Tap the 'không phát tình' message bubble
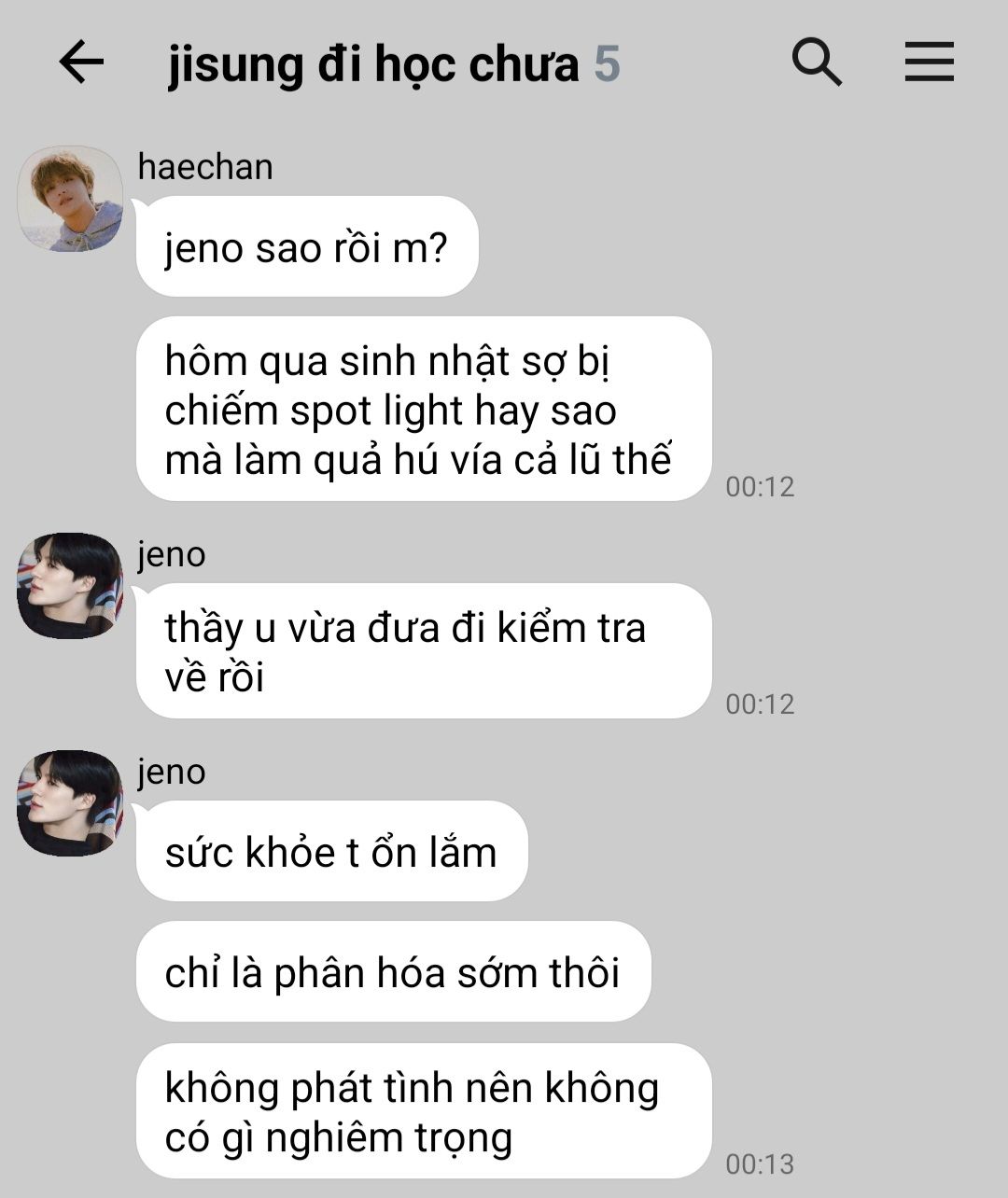This screenshot has width=1008, height=1198. pyautogui.click(x=424, y=1111)
